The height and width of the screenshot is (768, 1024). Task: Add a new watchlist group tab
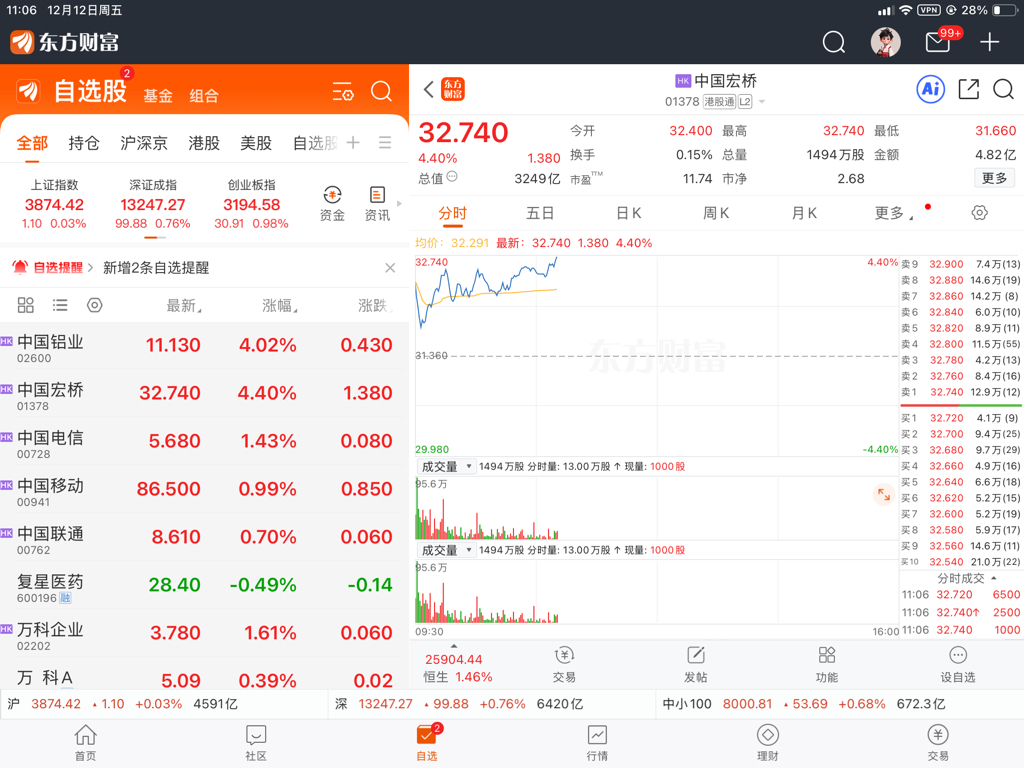click(353, 142)
